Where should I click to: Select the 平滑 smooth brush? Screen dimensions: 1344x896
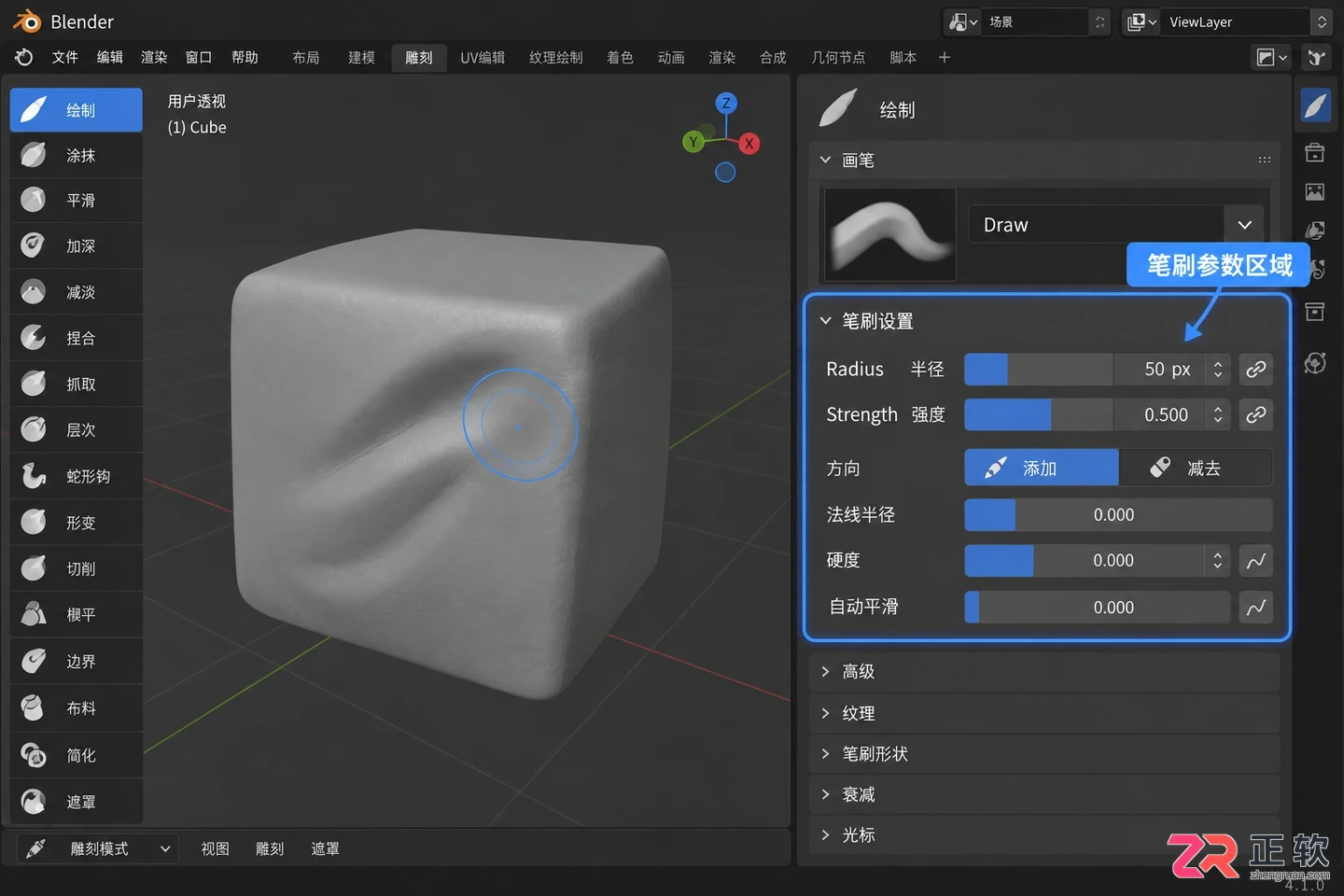click(x=76, y=201)
